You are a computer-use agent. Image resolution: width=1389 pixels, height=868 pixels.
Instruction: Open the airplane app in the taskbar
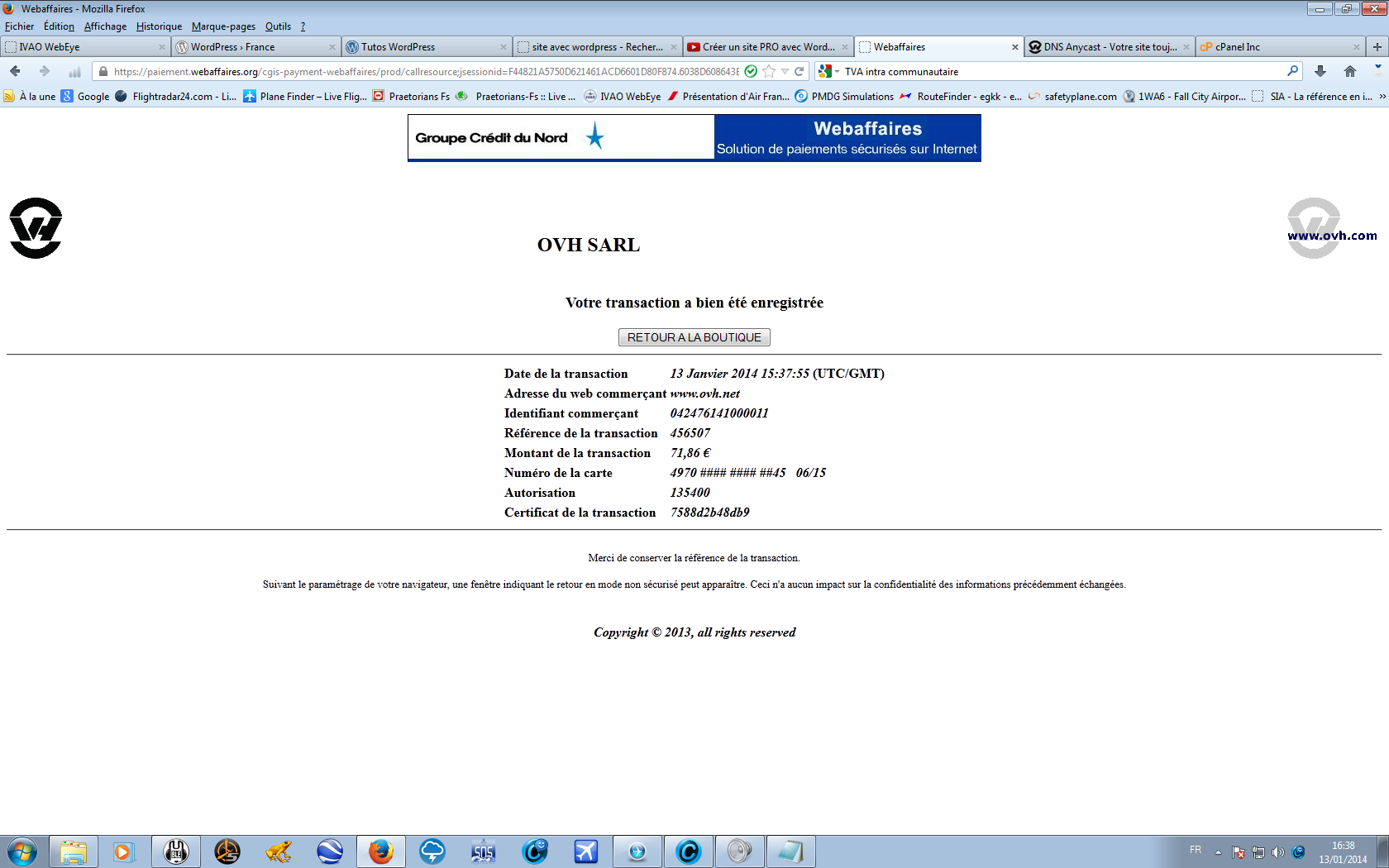pos(586,851)
